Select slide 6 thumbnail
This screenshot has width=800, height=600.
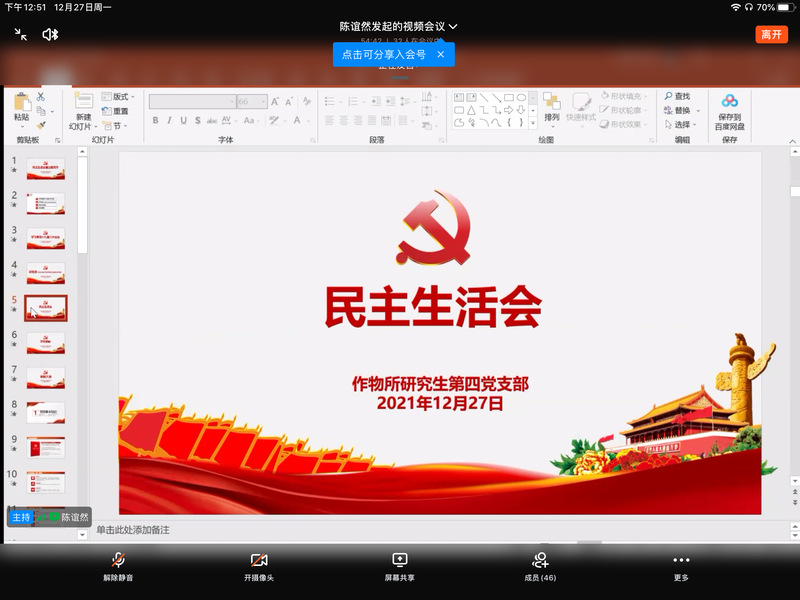[x=46, y=343]
